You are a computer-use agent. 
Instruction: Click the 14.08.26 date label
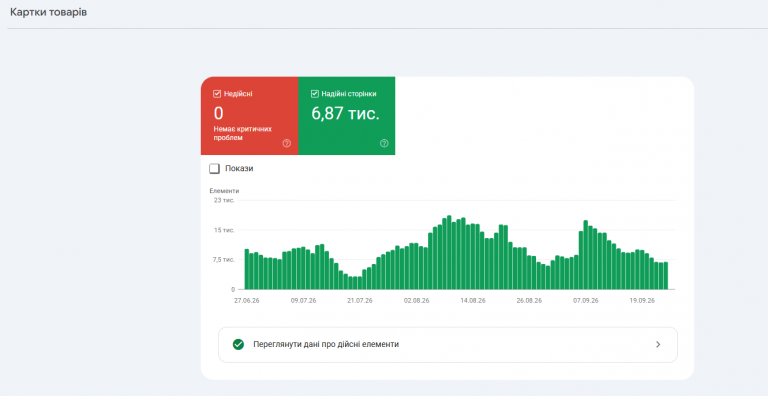pyautogui.click(x=473, y=301)
